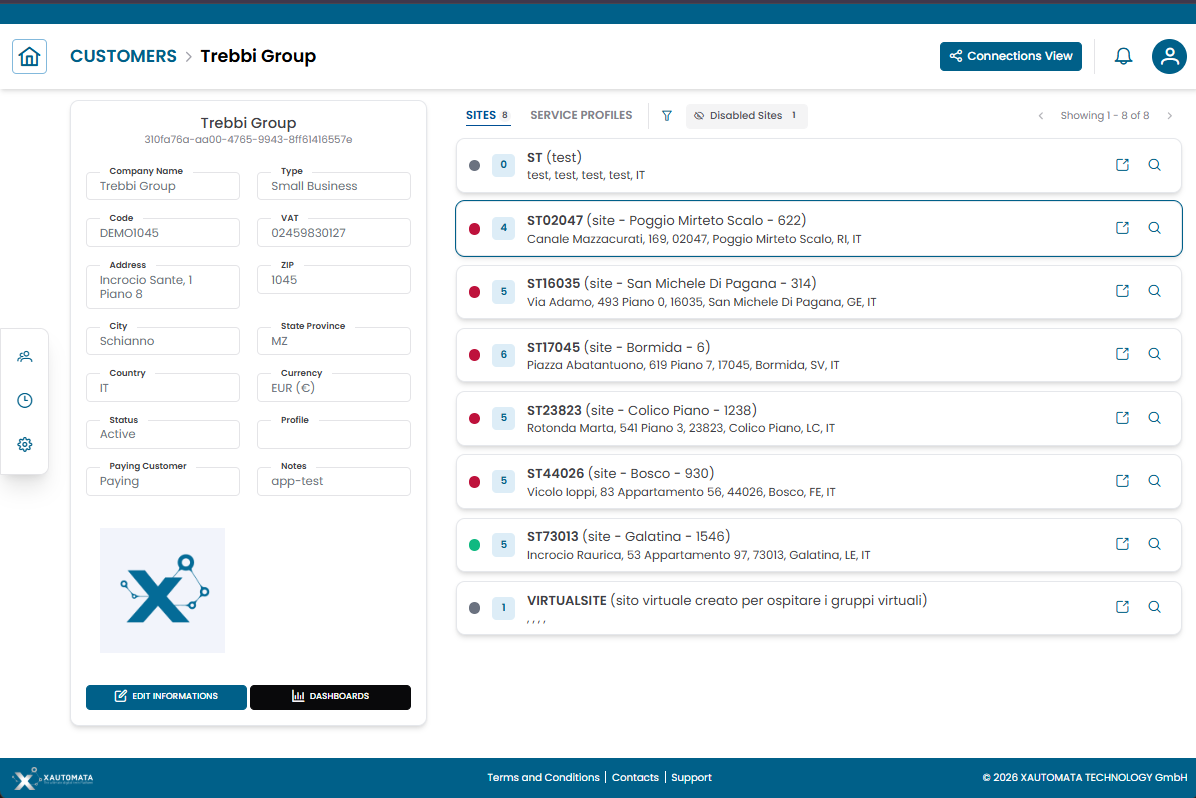Image resolution: width=1196 pixels, height=798 pixels.
Task: Click the Terms and Conditions footer link
Action: (x=543, y=777)
